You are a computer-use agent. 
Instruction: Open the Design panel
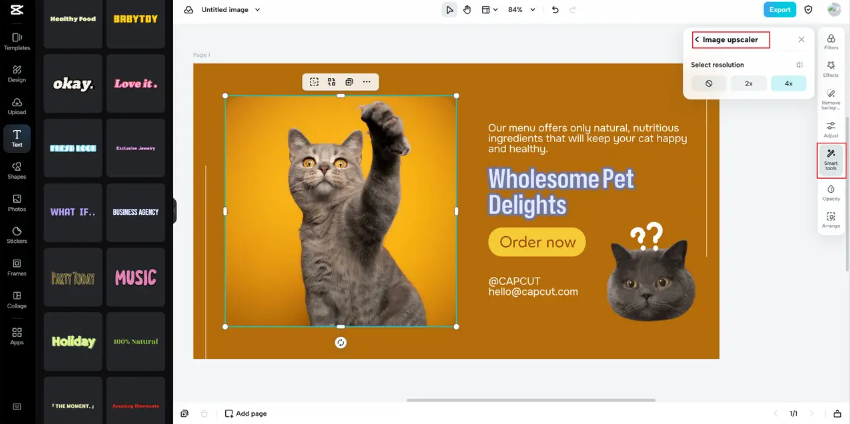(17, 74)
